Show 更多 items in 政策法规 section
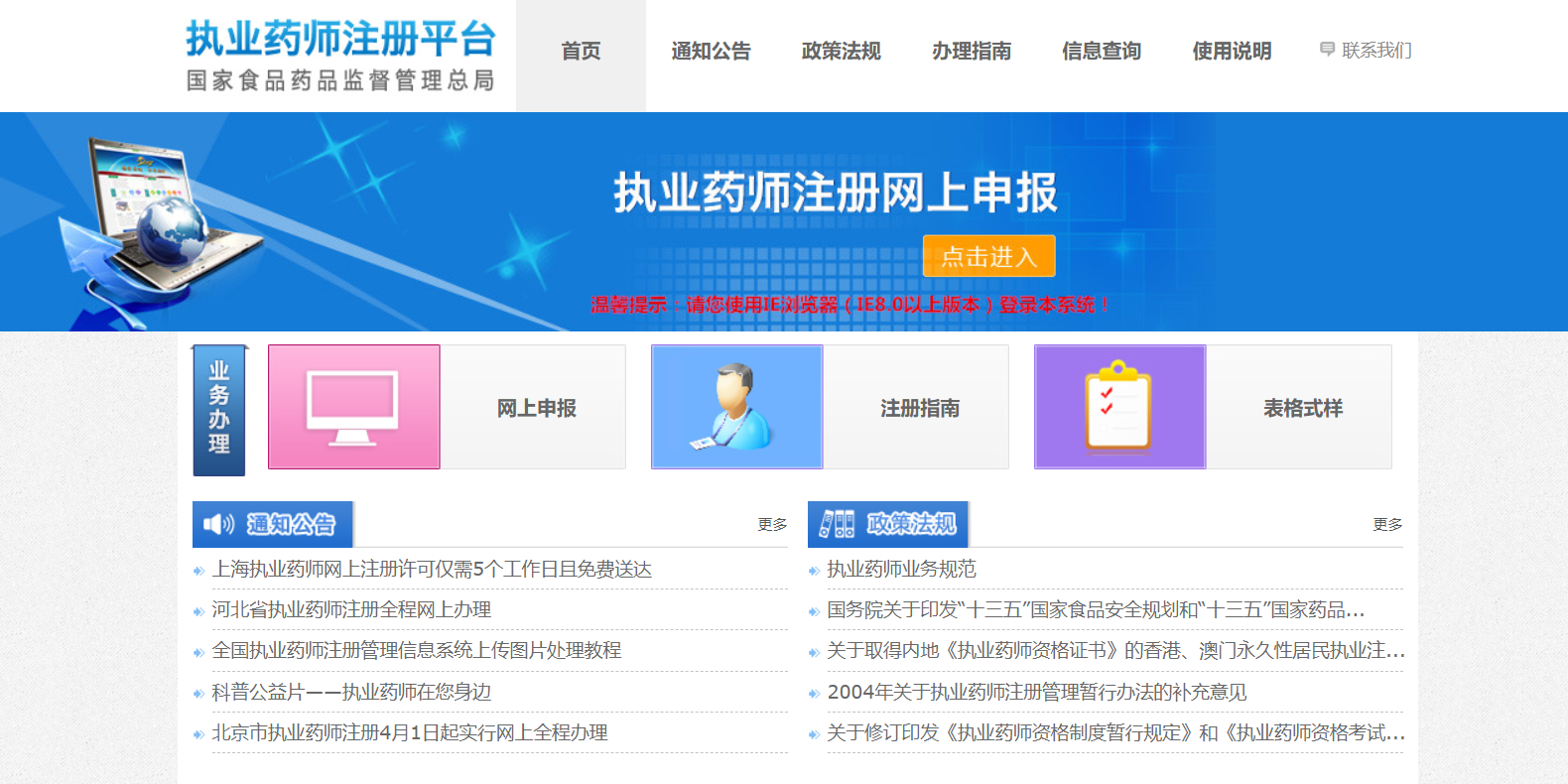 (1387, 524)
